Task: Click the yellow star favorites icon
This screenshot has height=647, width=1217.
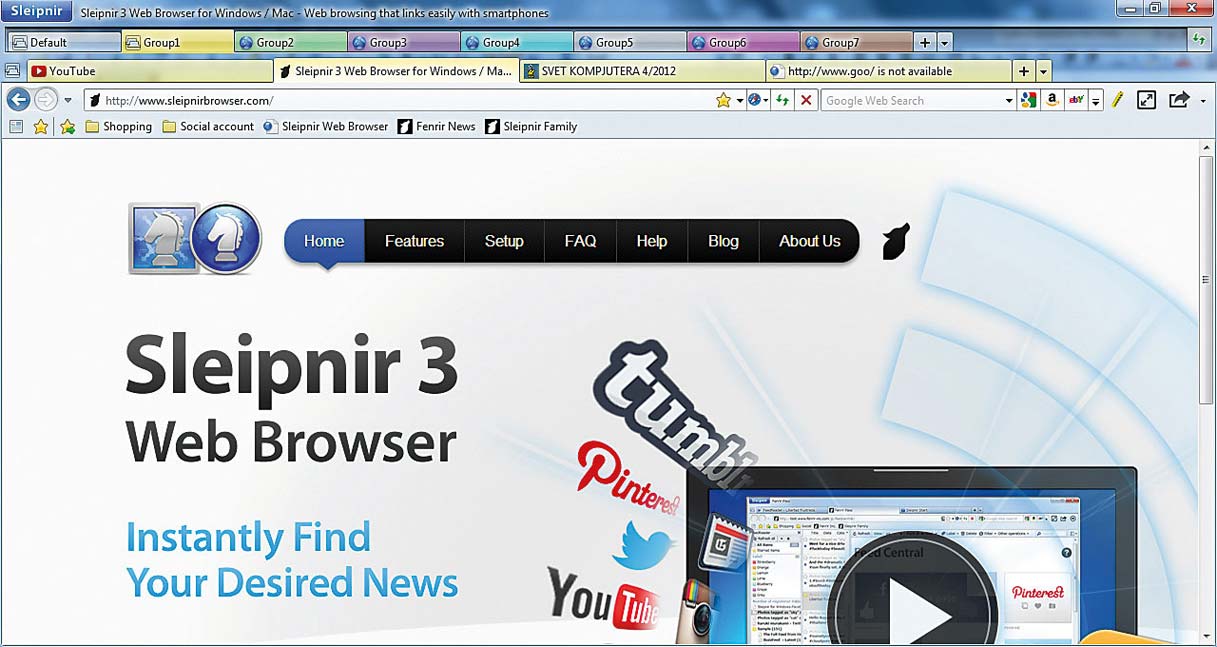Action: [41, 127]
